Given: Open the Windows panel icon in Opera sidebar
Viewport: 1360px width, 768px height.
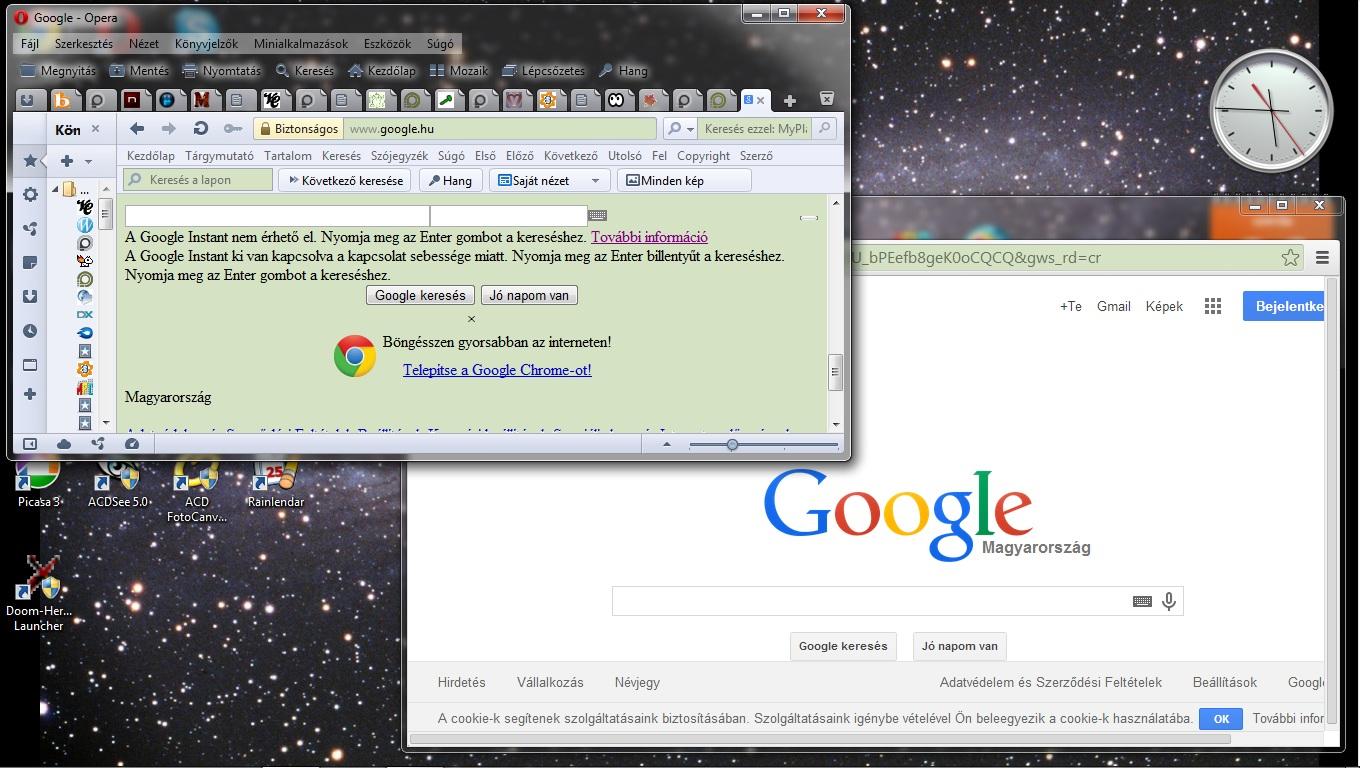Looking at the screenshot, I should 30,365.
